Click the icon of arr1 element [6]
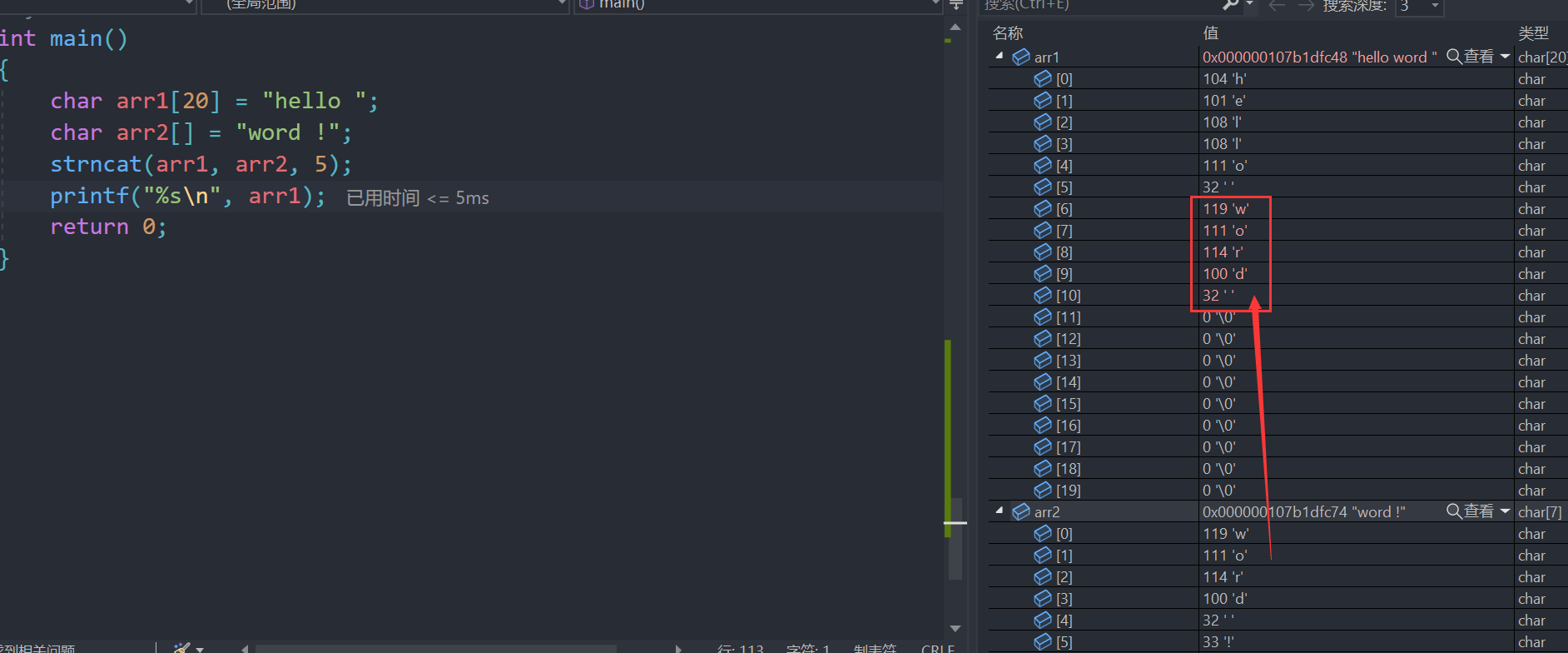This screenshot has height=653, width=1568. point(1043,208)
